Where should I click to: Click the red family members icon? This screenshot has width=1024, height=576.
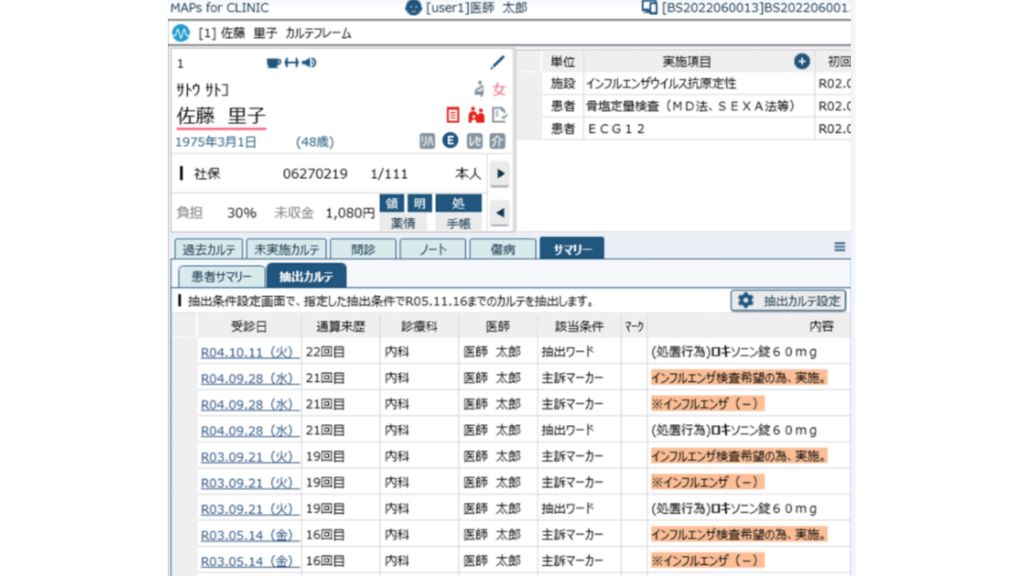point(476,116)
